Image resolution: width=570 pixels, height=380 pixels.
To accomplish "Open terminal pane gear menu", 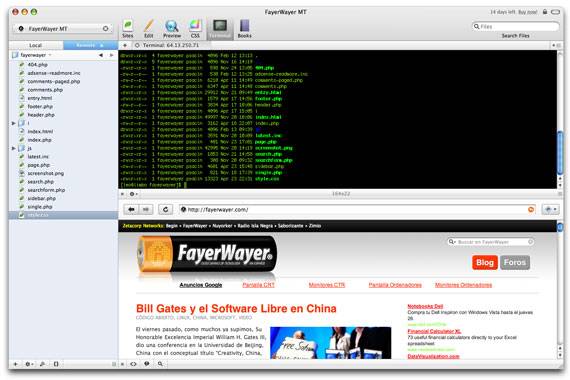I will point(133,194).
